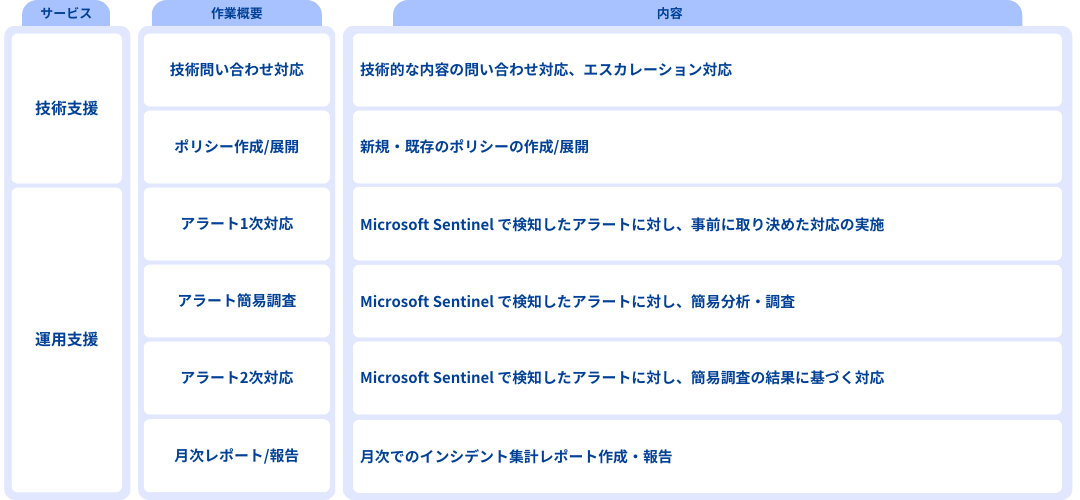1080x500 pixels.
Task: Click the アラート2次対応 cell
Action: coord(237,378)
